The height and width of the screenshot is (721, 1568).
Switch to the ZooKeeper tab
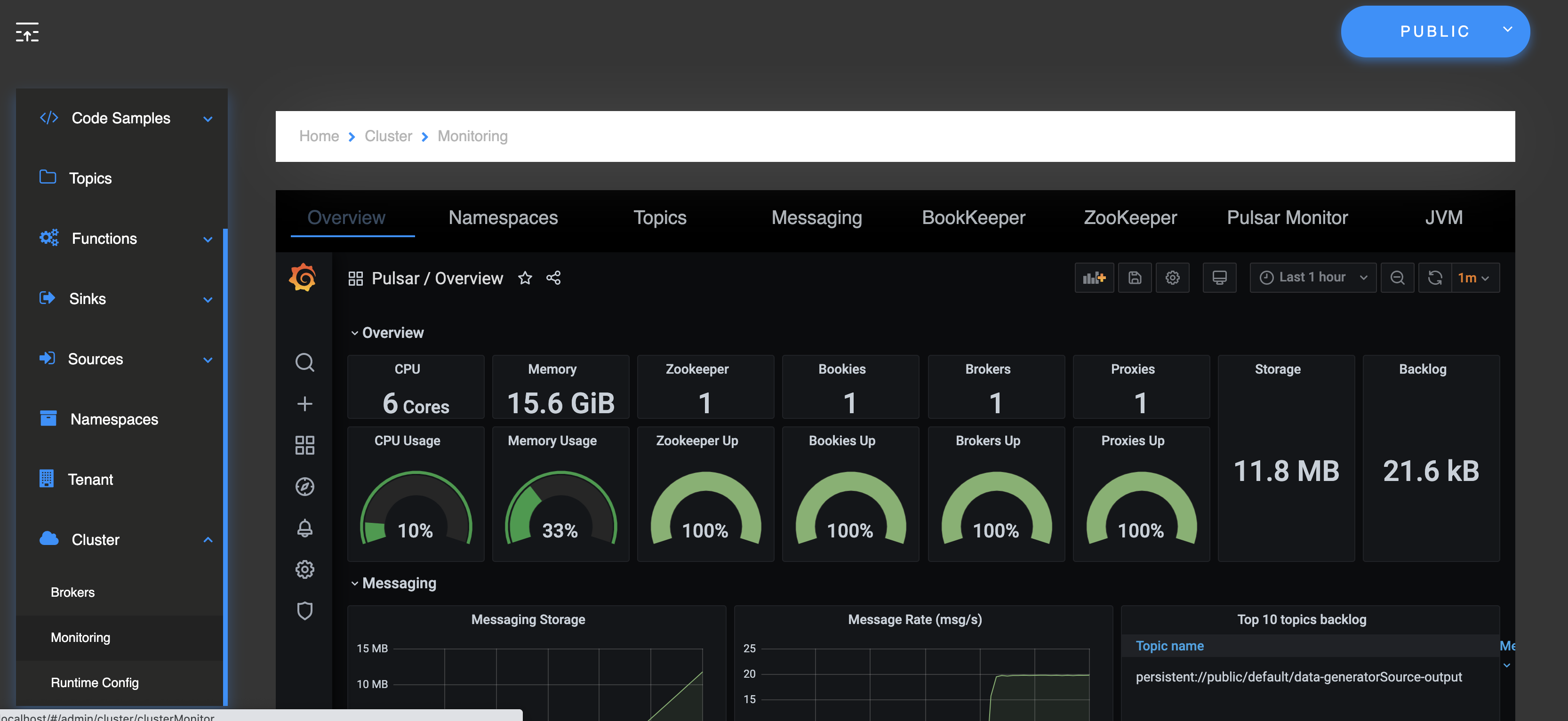[1130, 217]
